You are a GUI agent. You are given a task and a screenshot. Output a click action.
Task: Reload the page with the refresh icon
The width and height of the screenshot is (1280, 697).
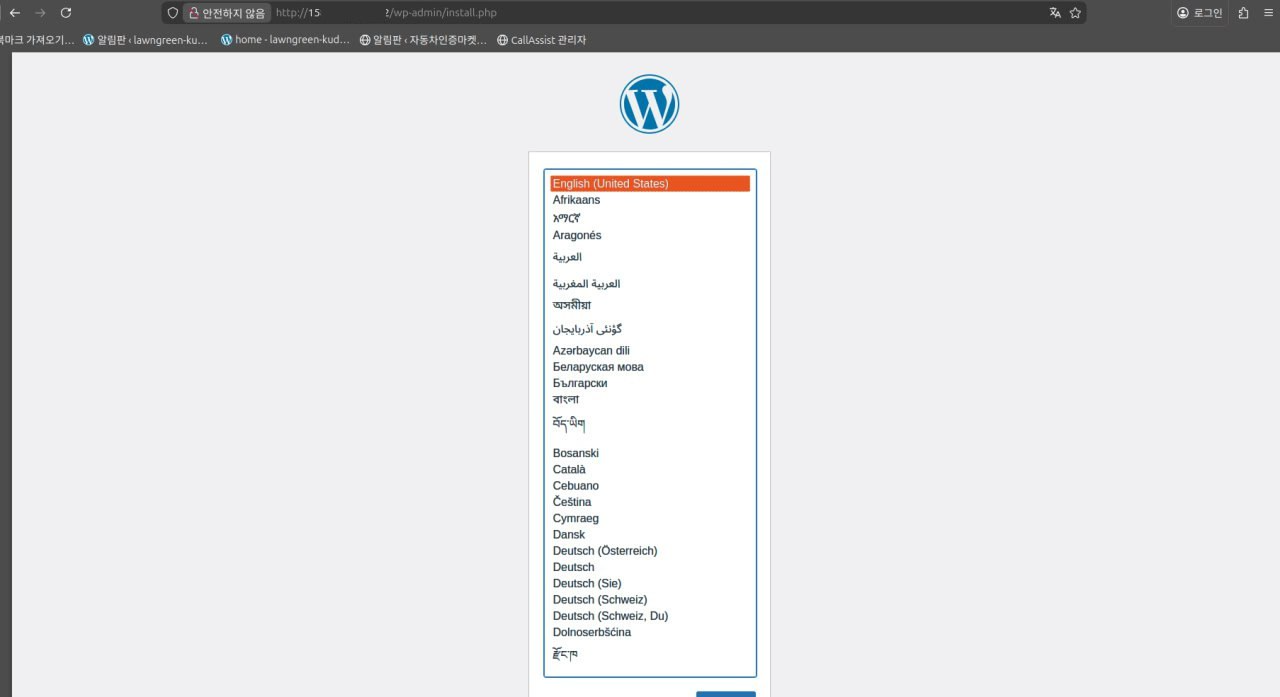tap(66, 13)
